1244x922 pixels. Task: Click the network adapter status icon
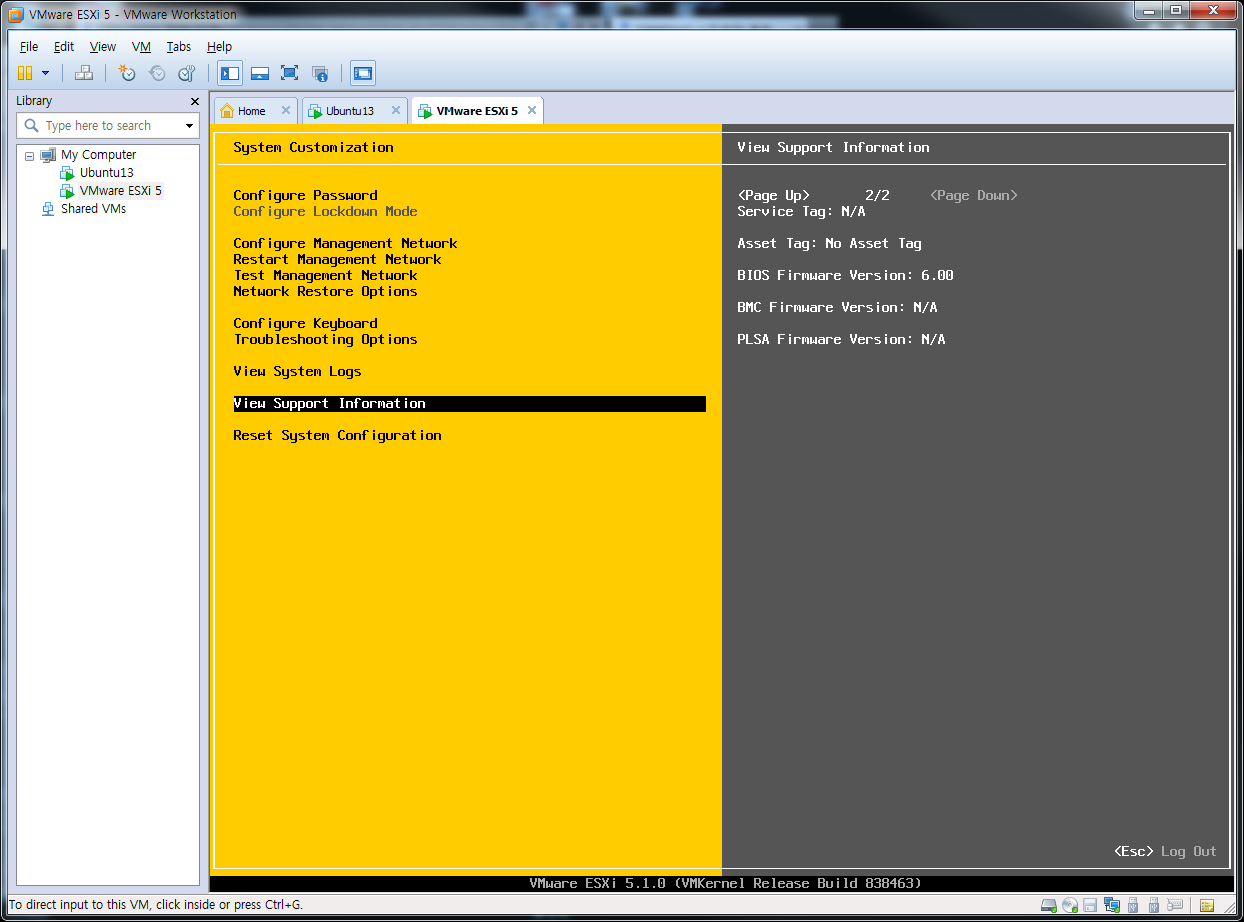click(x=1112, y=905)
